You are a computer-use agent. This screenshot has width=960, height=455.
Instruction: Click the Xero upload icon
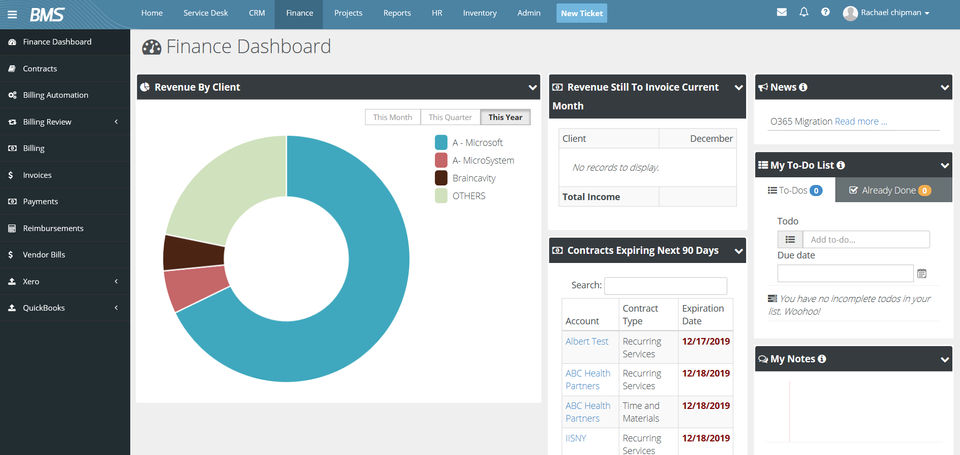point(12,282)
